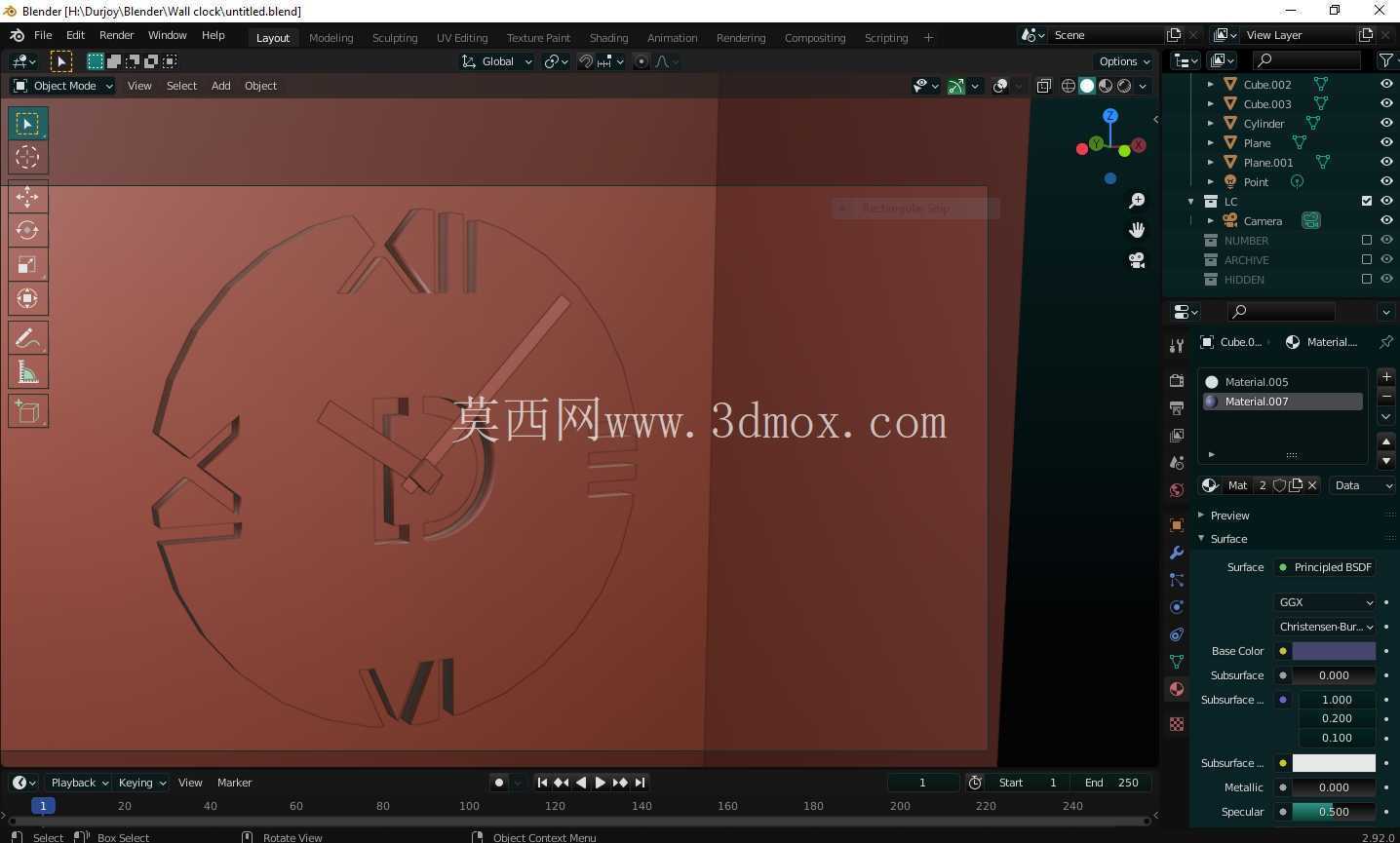Toggle visibility of the Camera object
The height and width of the screenshot is (843, 1400).
tap(1385, 221)
